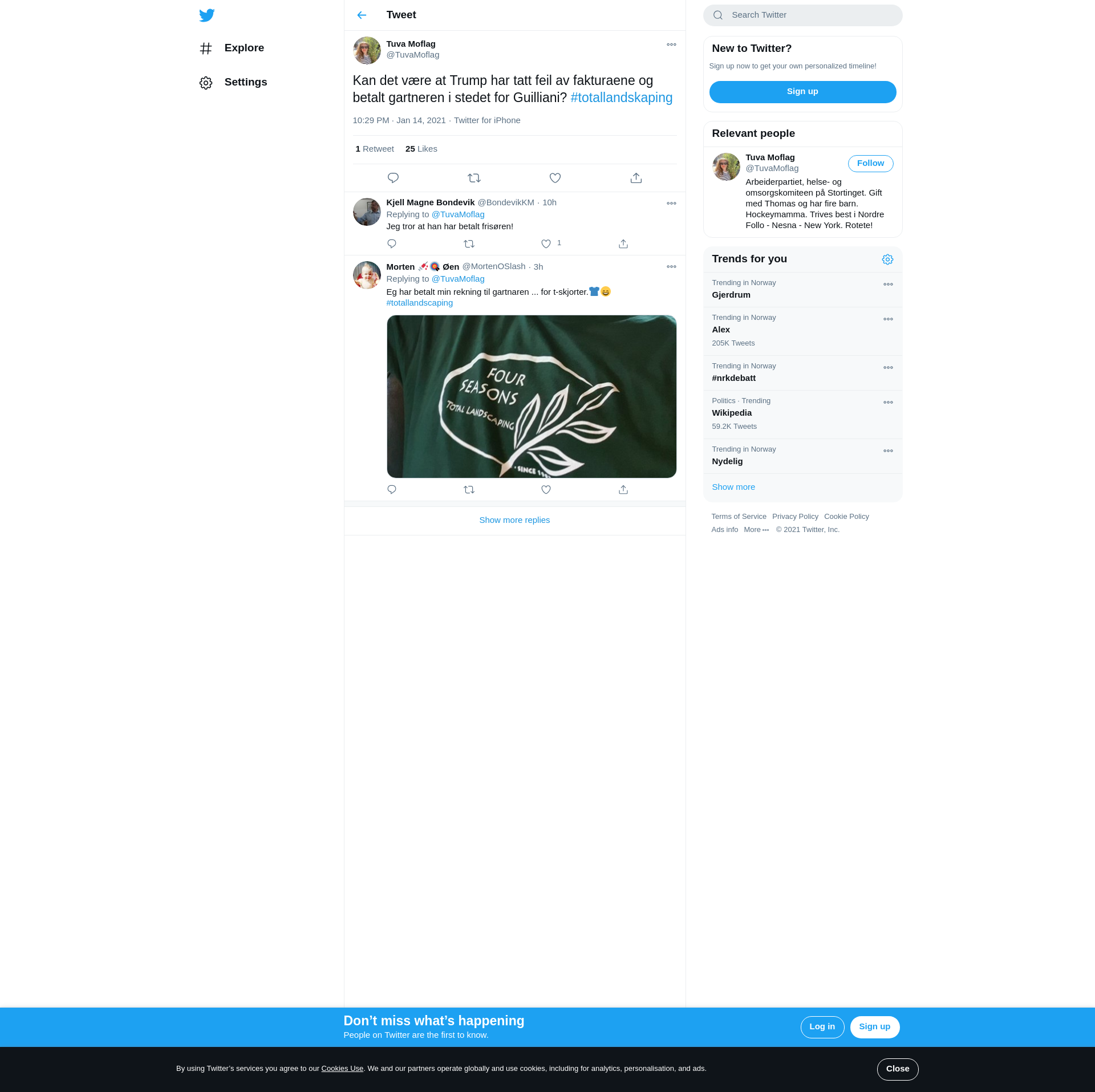Click the Twitter bird logo
The image size is (1095, 1092).
coord(207,15)
